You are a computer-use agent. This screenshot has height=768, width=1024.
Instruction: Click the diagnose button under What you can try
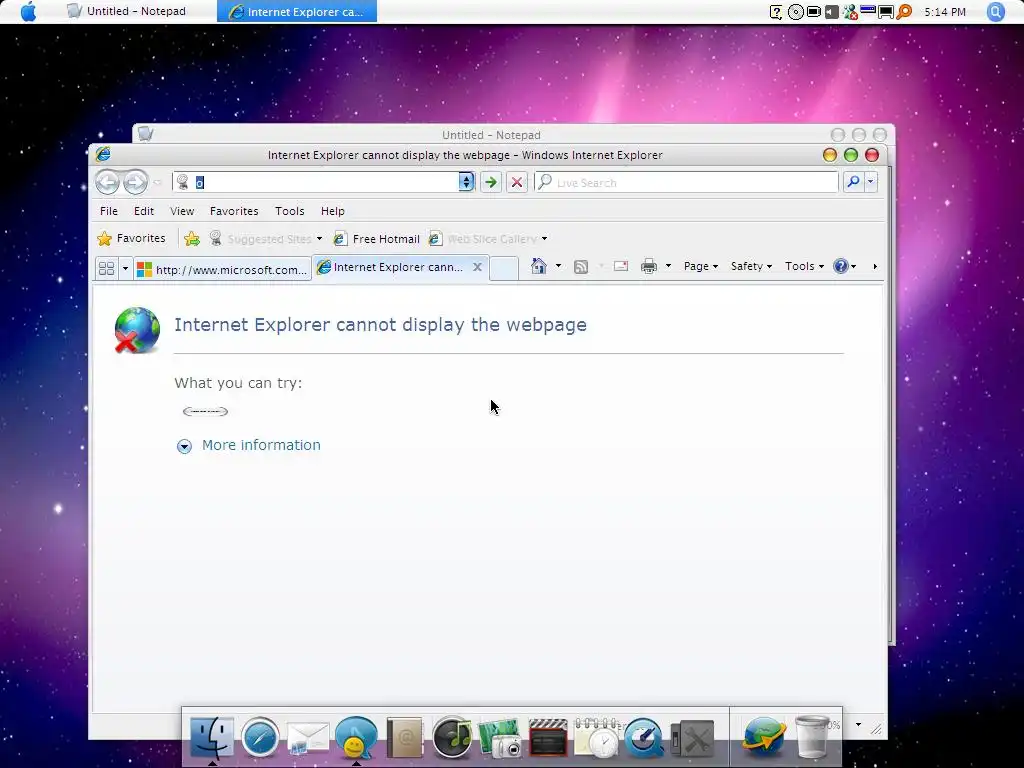206,411
